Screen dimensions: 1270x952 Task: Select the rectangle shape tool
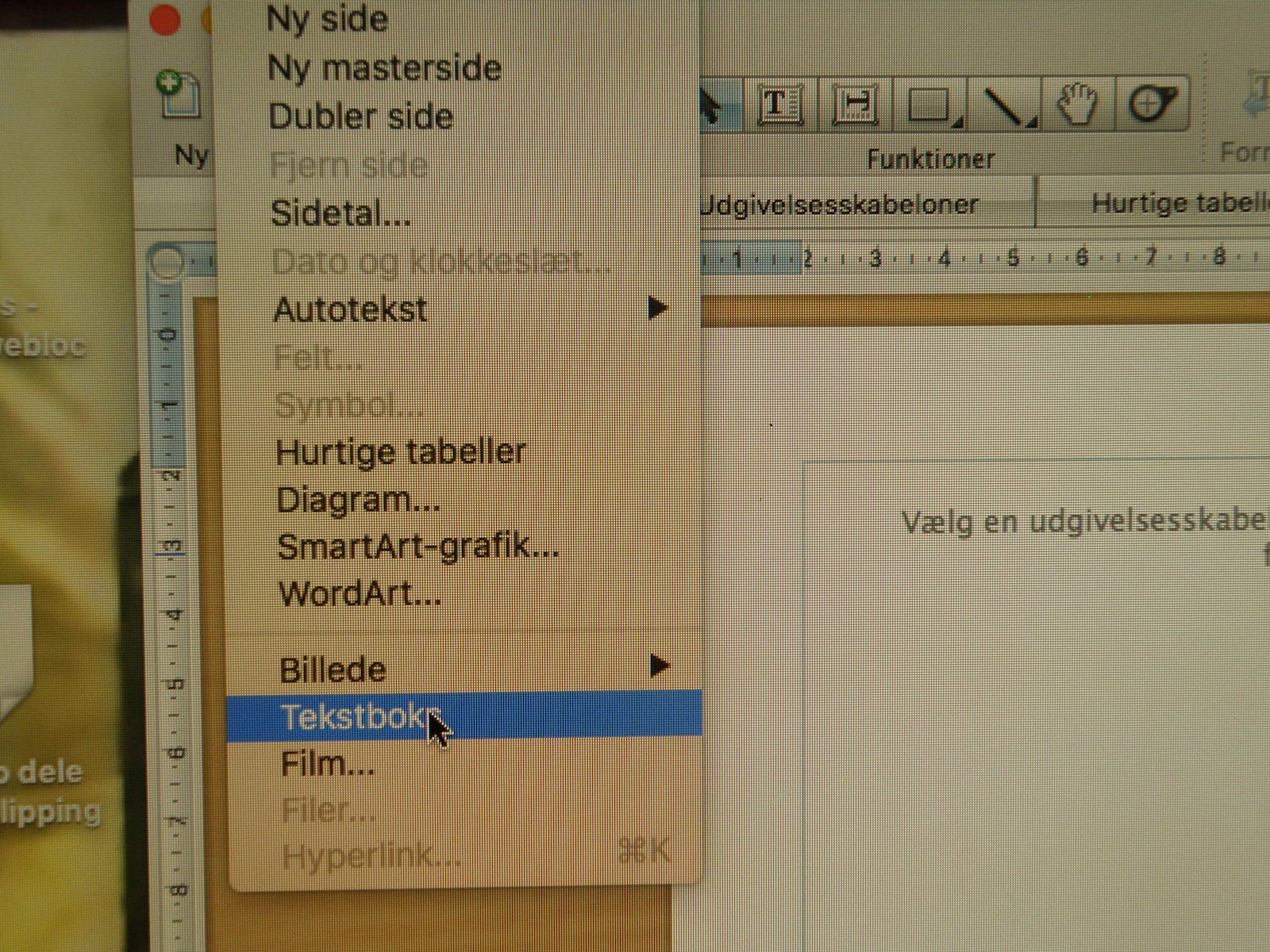click(x=929, y=104)
